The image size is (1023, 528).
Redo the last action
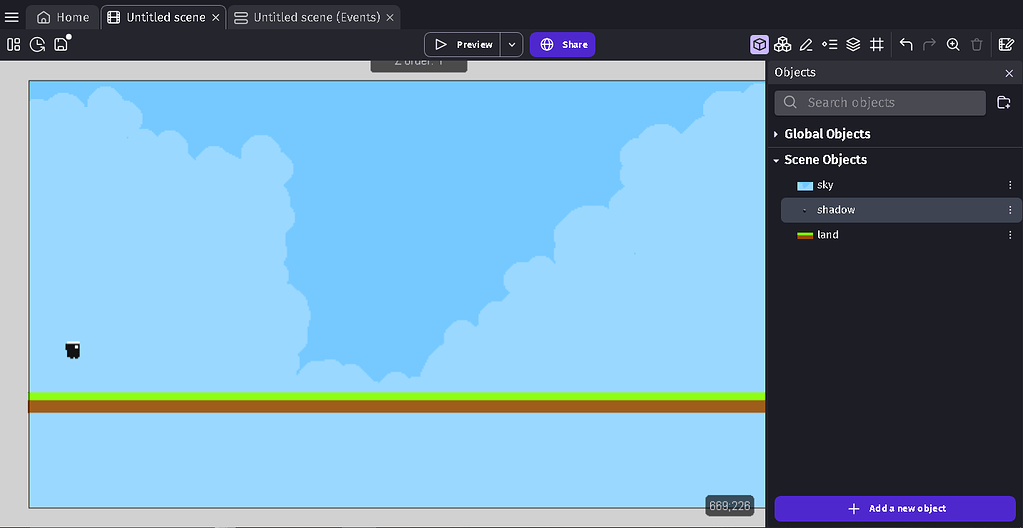930,44
